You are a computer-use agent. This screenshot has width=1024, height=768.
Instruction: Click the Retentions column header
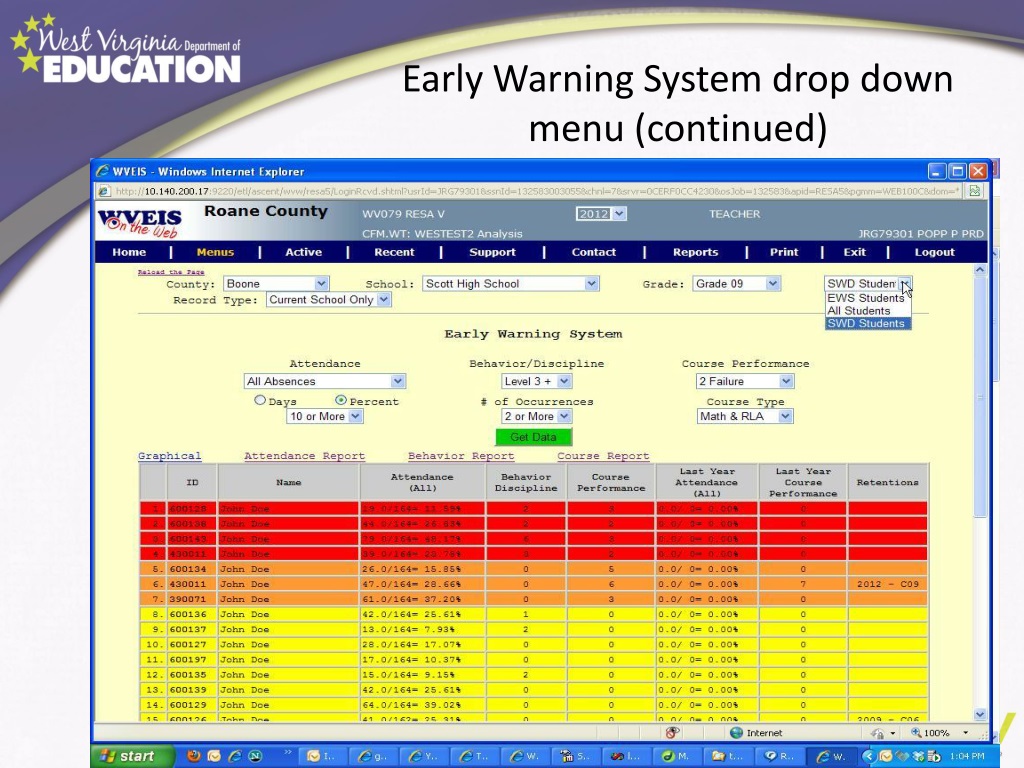tap(888, 483)
